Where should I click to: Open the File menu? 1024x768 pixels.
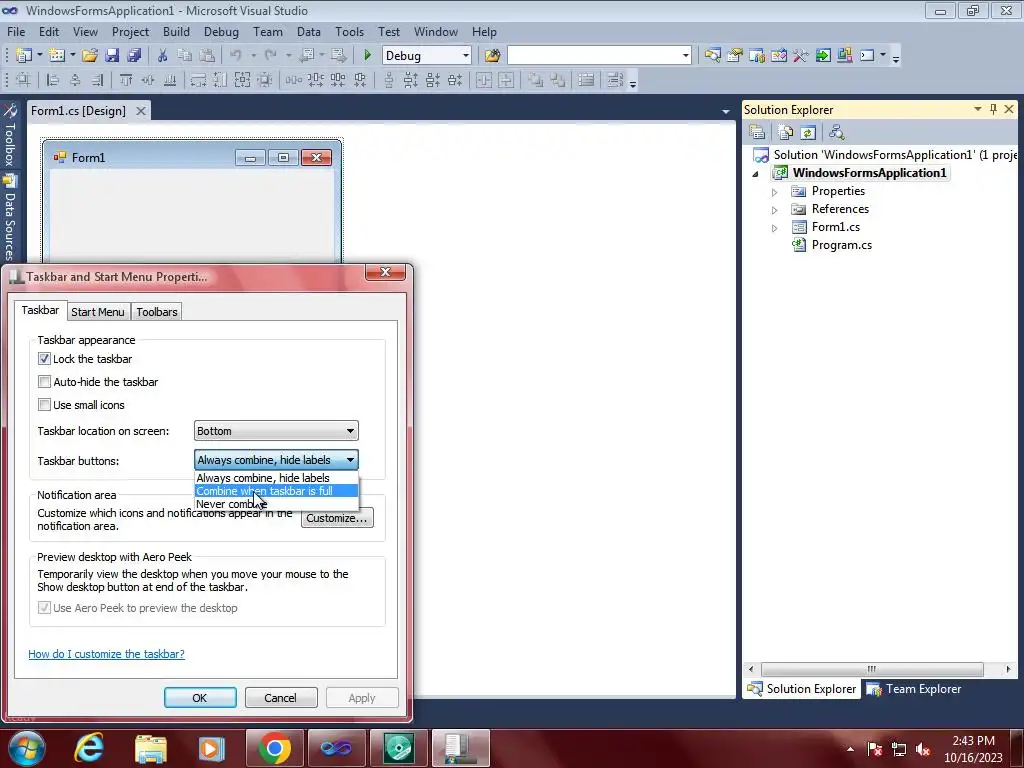(16, 31)
